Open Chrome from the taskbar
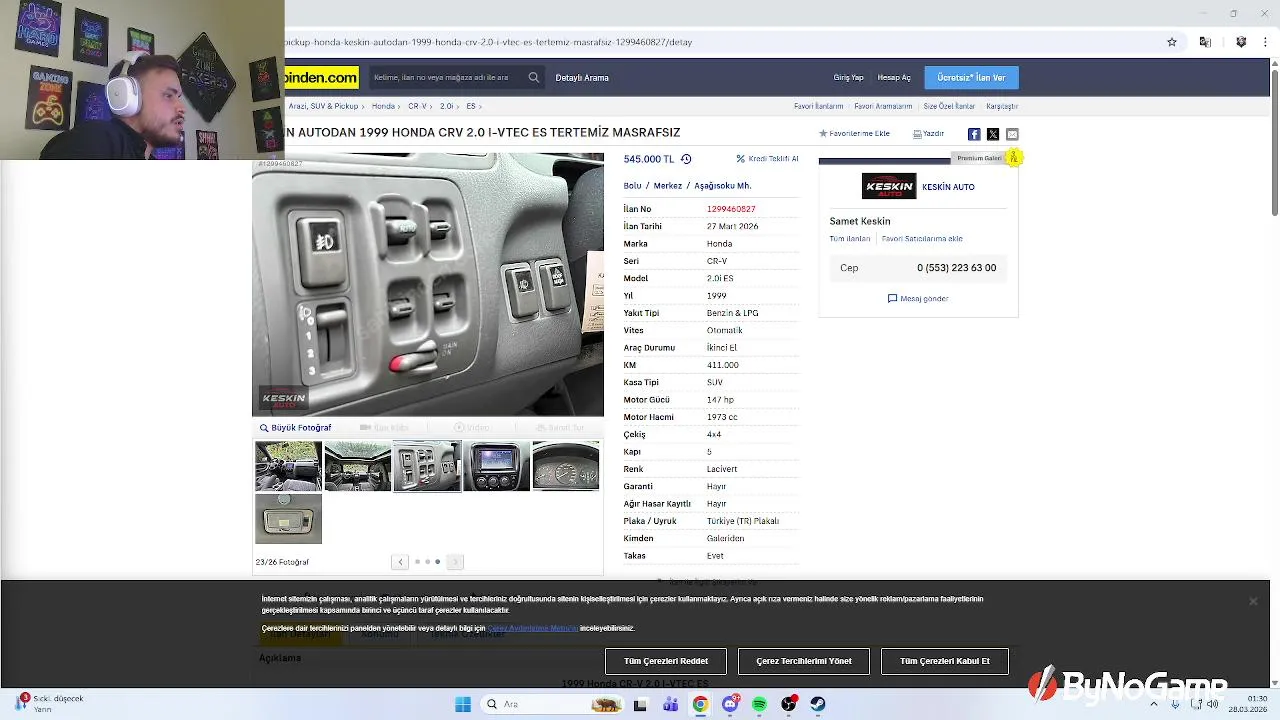Viewport: 1280px width, 720px height. point(700,704)
